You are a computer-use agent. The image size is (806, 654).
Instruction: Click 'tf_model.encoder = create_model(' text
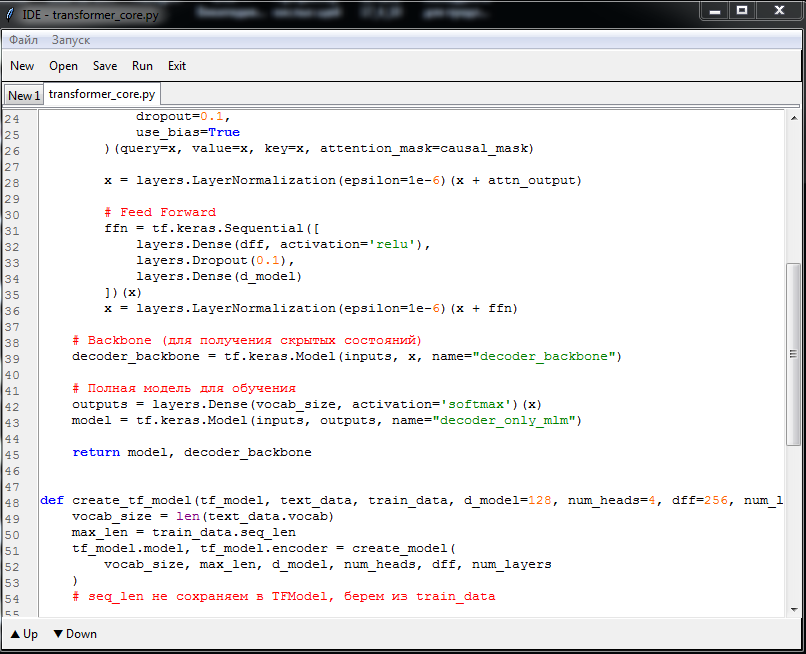328,549
